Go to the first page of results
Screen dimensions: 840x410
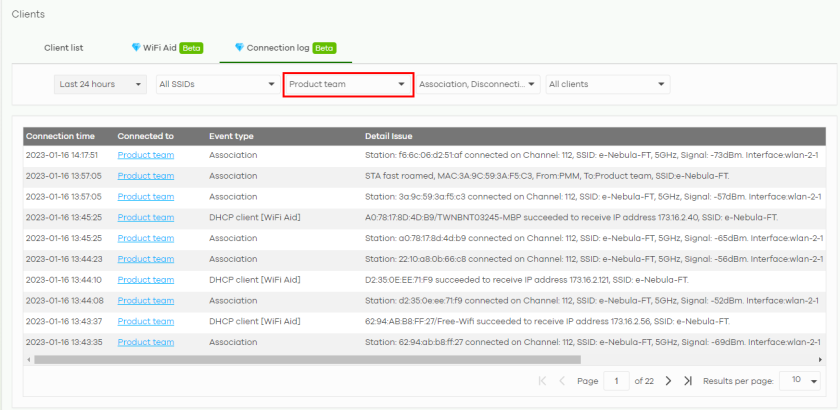point(542,381)
